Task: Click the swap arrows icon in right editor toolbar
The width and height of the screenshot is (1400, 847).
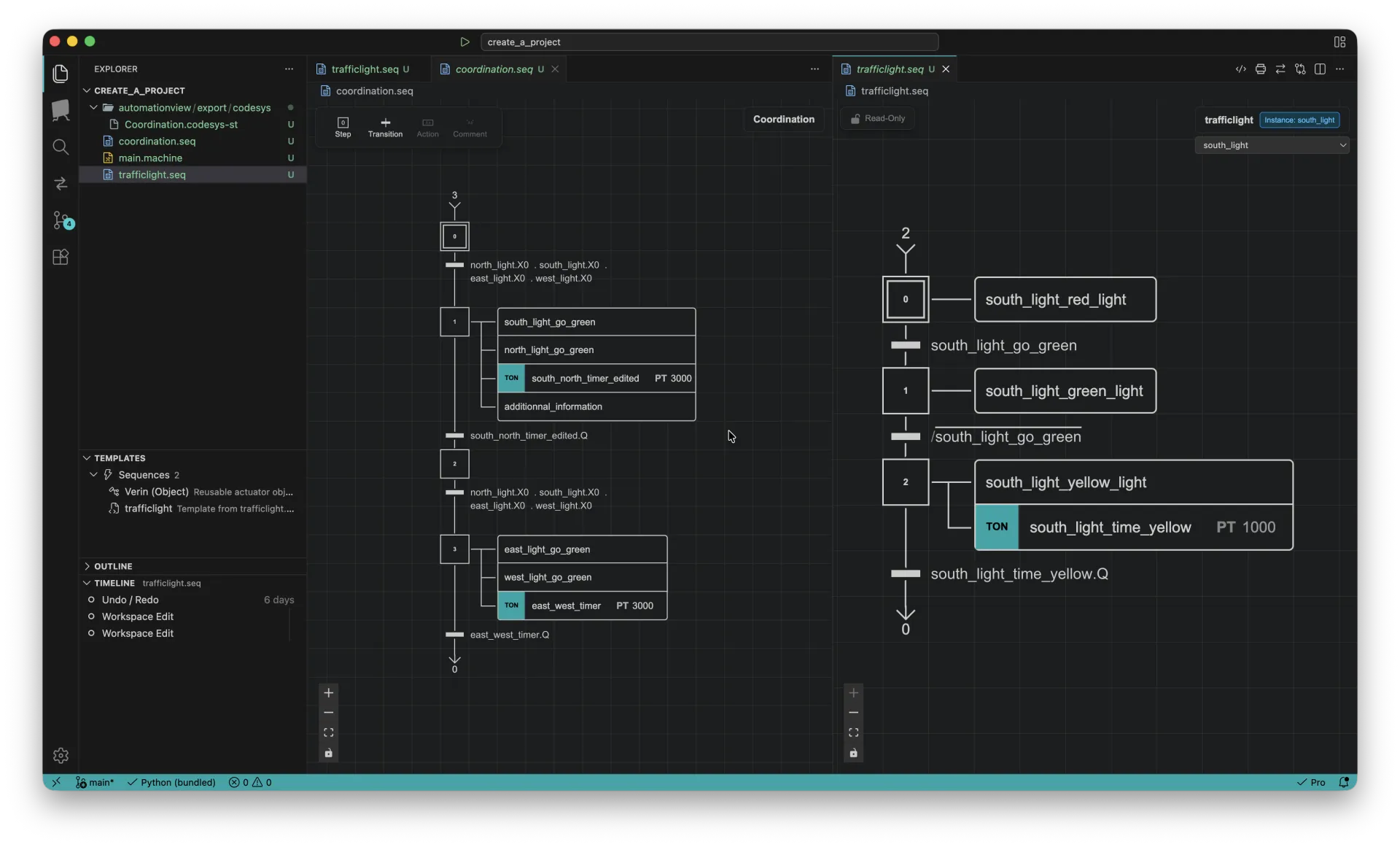Action: tap(1280, 69)
